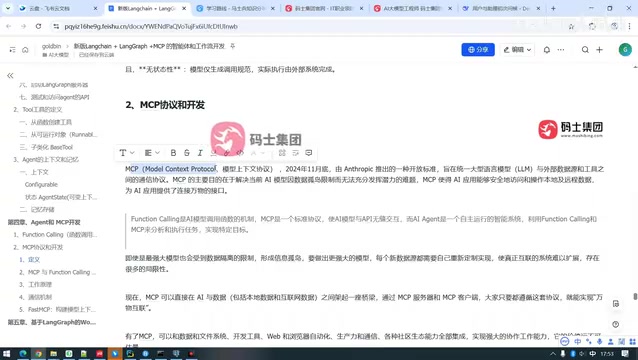Open font color A dropdown

(257, 153)
